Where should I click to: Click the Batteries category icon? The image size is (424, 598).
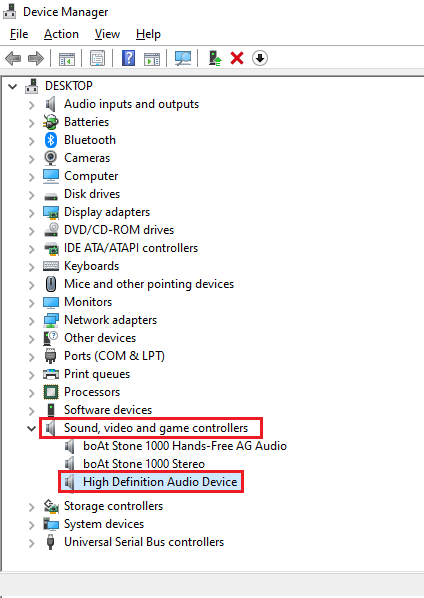tap(51, 122)
